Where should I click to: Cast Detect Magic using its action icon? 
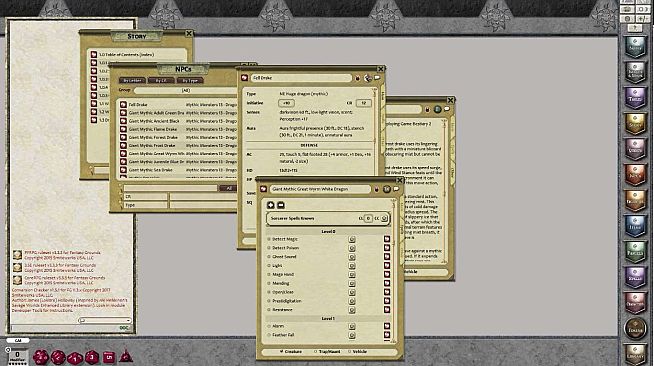coord(352,239)
